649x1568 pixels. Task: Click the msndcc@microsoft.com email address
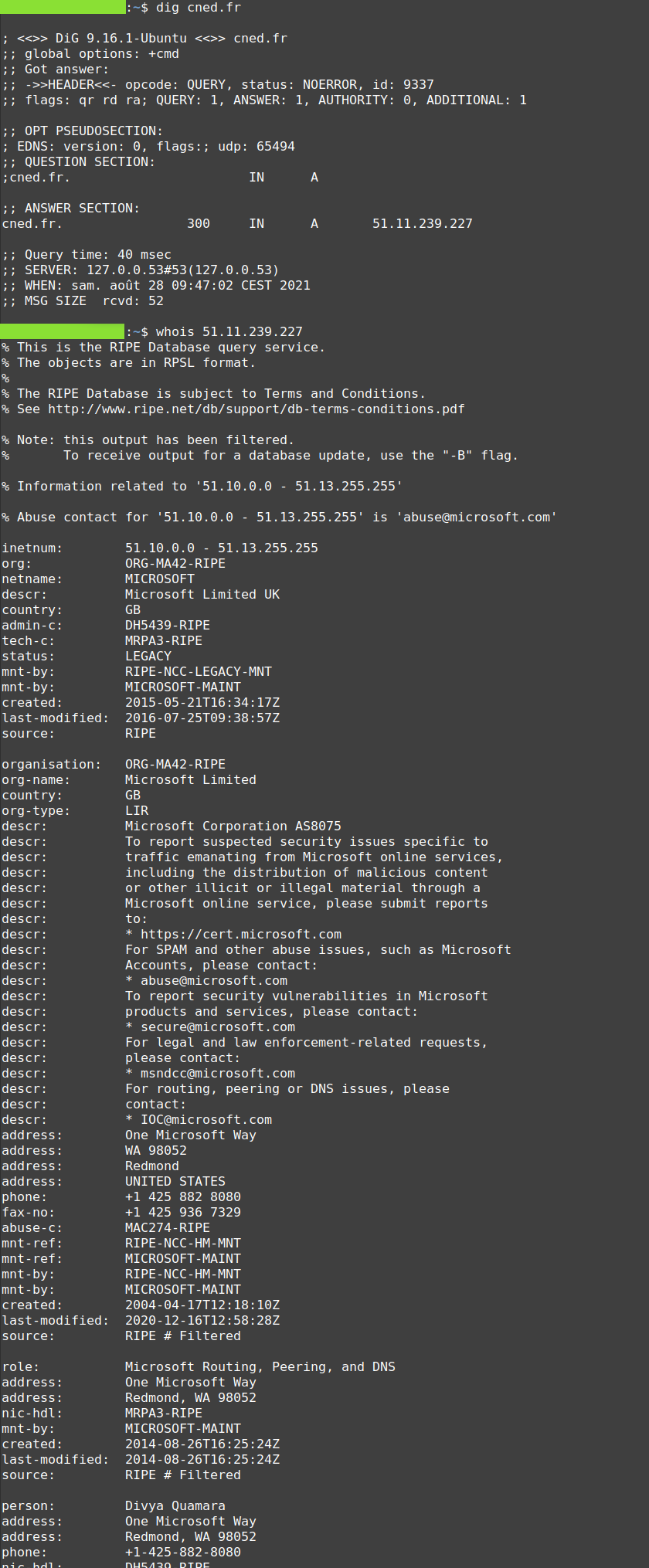(218, 1074)
